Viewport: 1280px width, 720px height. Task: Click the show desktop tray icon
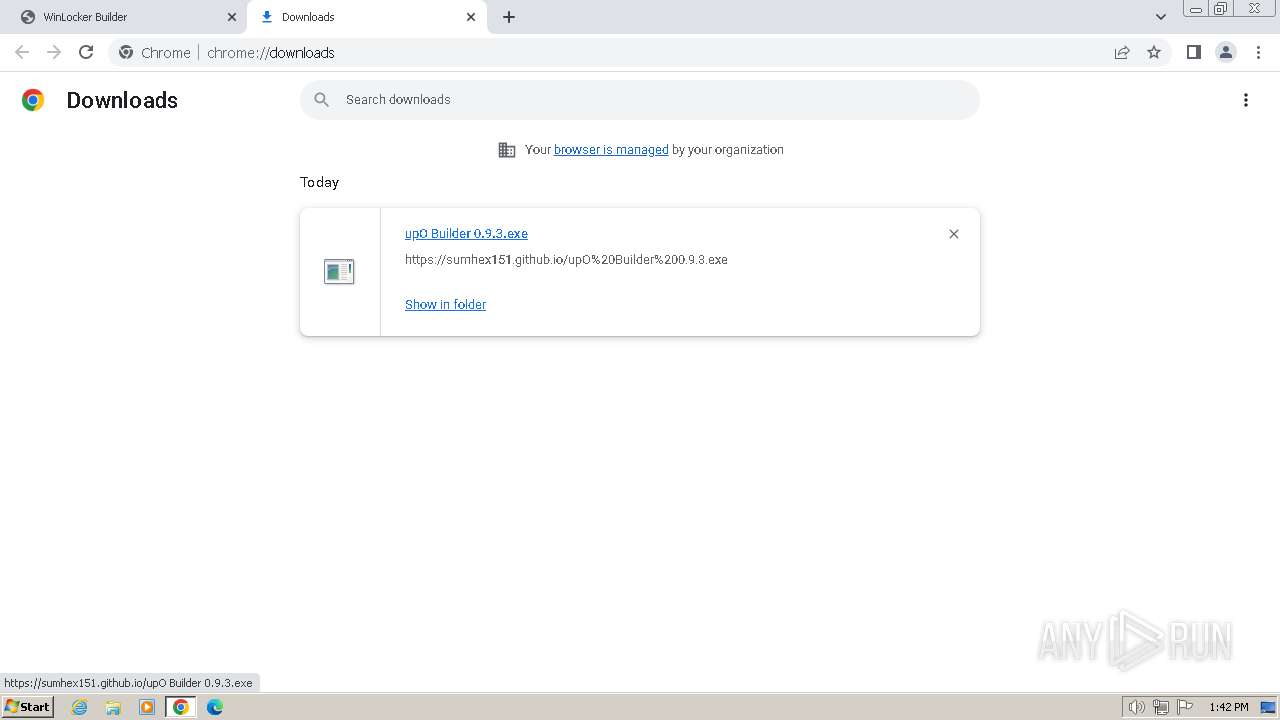[x=1268, y=707]
